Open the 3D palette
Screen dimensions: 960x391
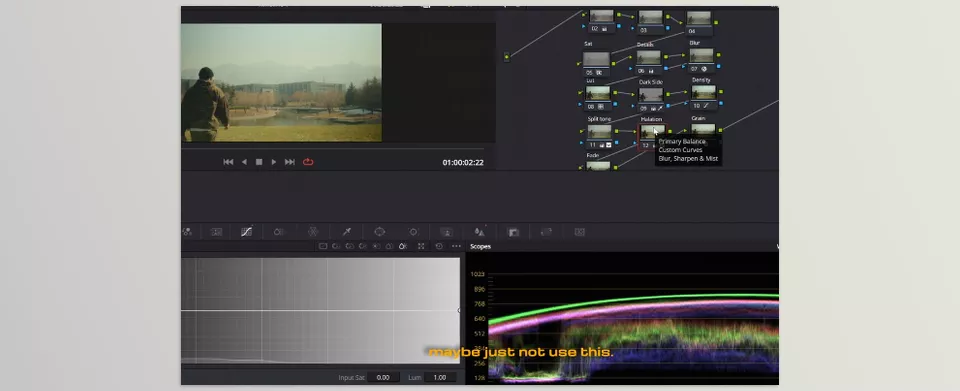coord(579,232)
